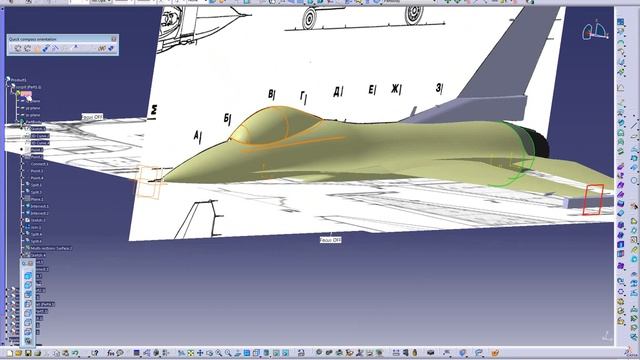Select Intersect.1 in the tree
Viewport: 640px width, 360px height.
click(x=39, y=206)
